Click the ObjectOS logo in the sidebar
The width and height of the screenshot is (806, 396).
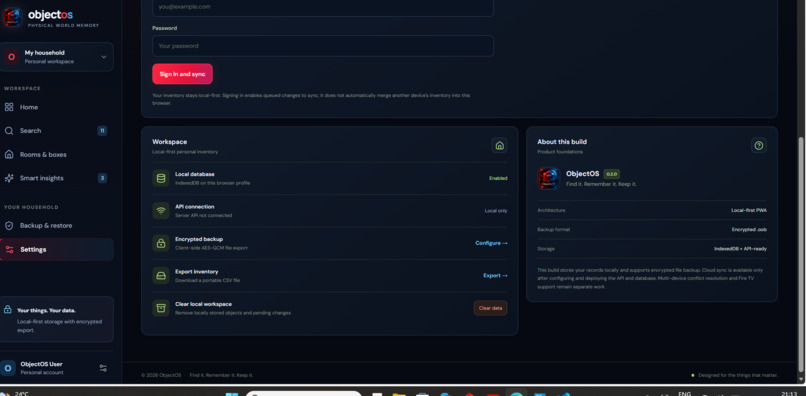12,17
